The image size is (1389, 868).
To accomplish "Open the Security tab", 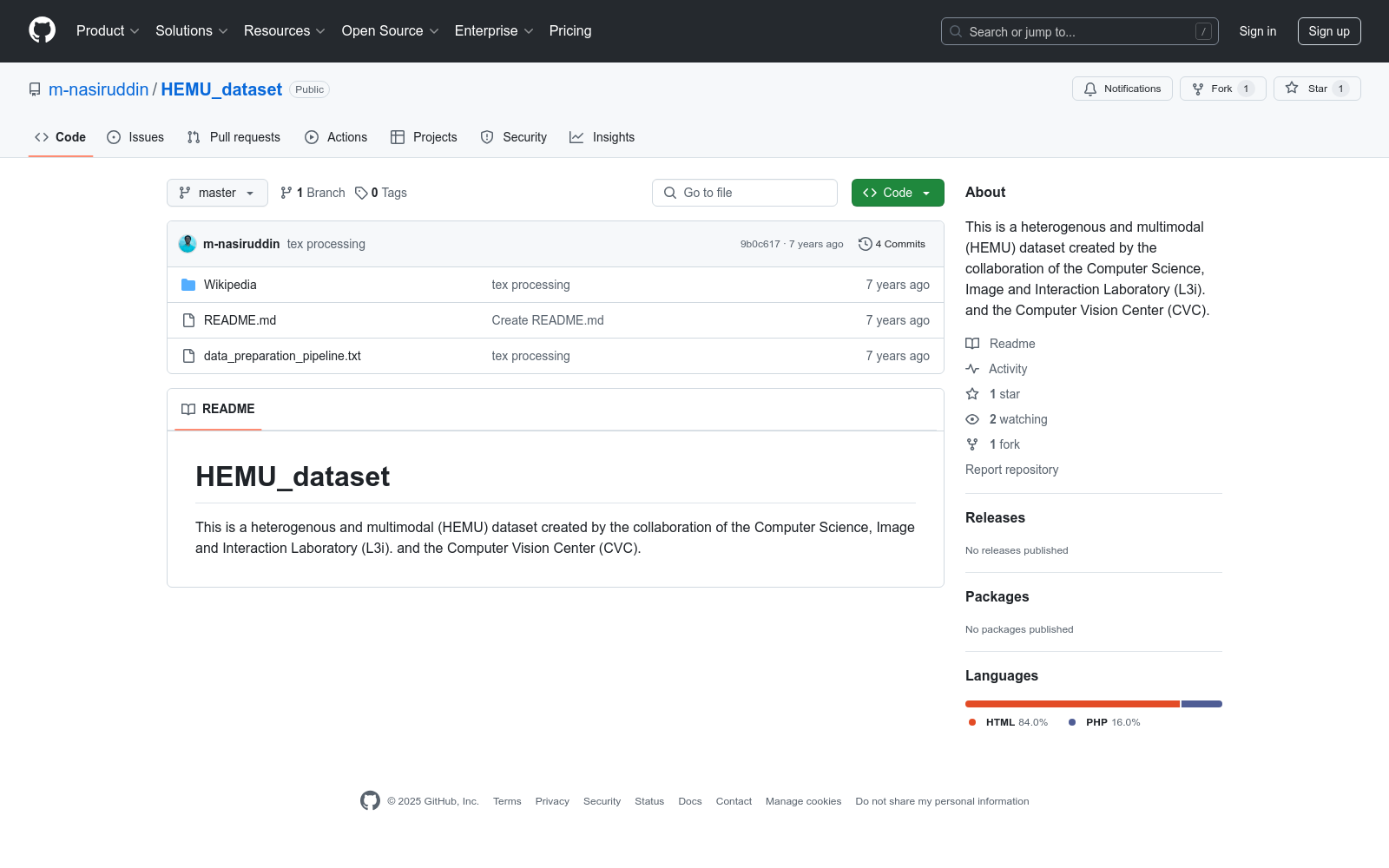I will click(x=514, y=137).
